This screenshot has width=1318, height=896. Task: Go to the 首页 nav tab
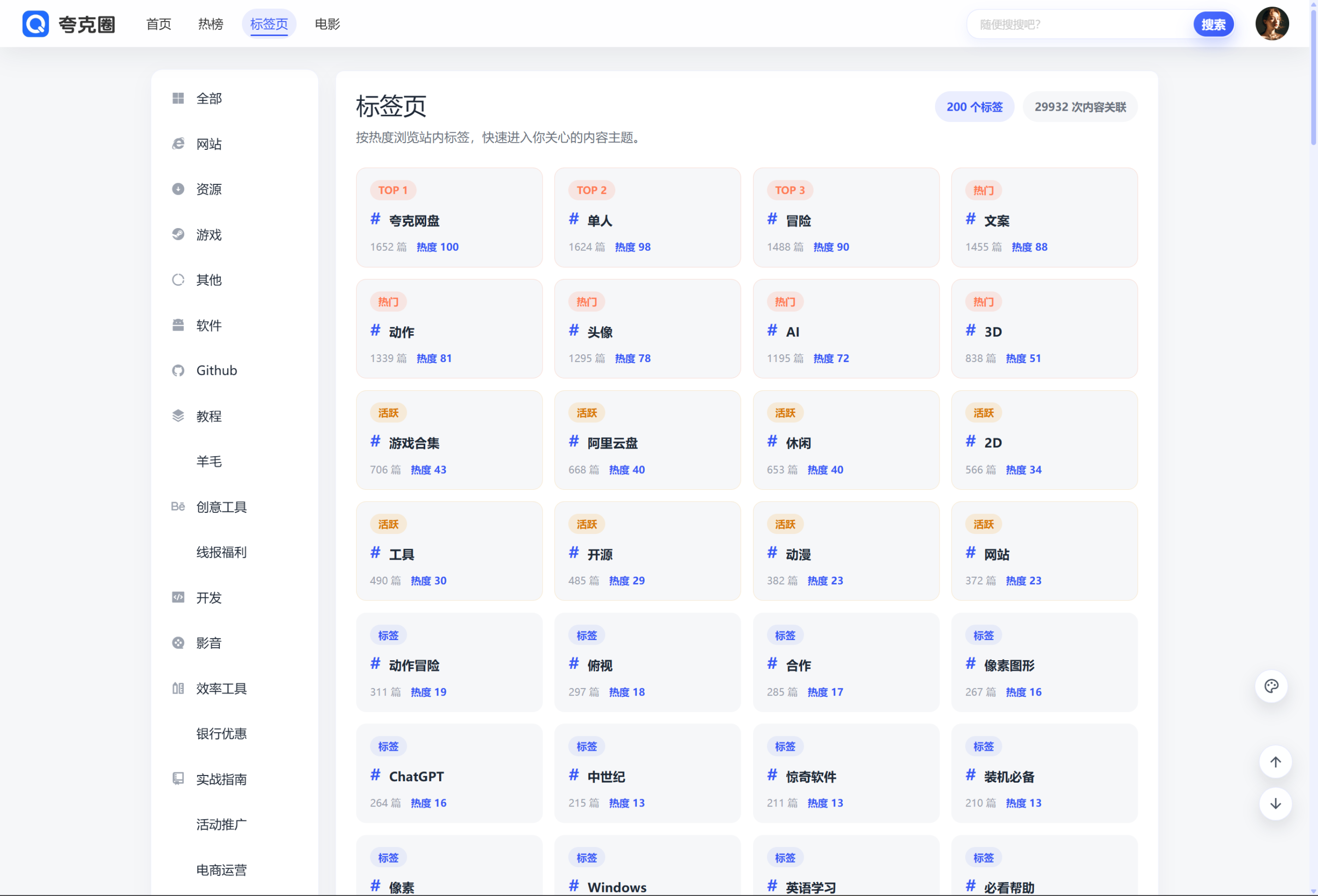pyautogui.click(x=158, y=24)
